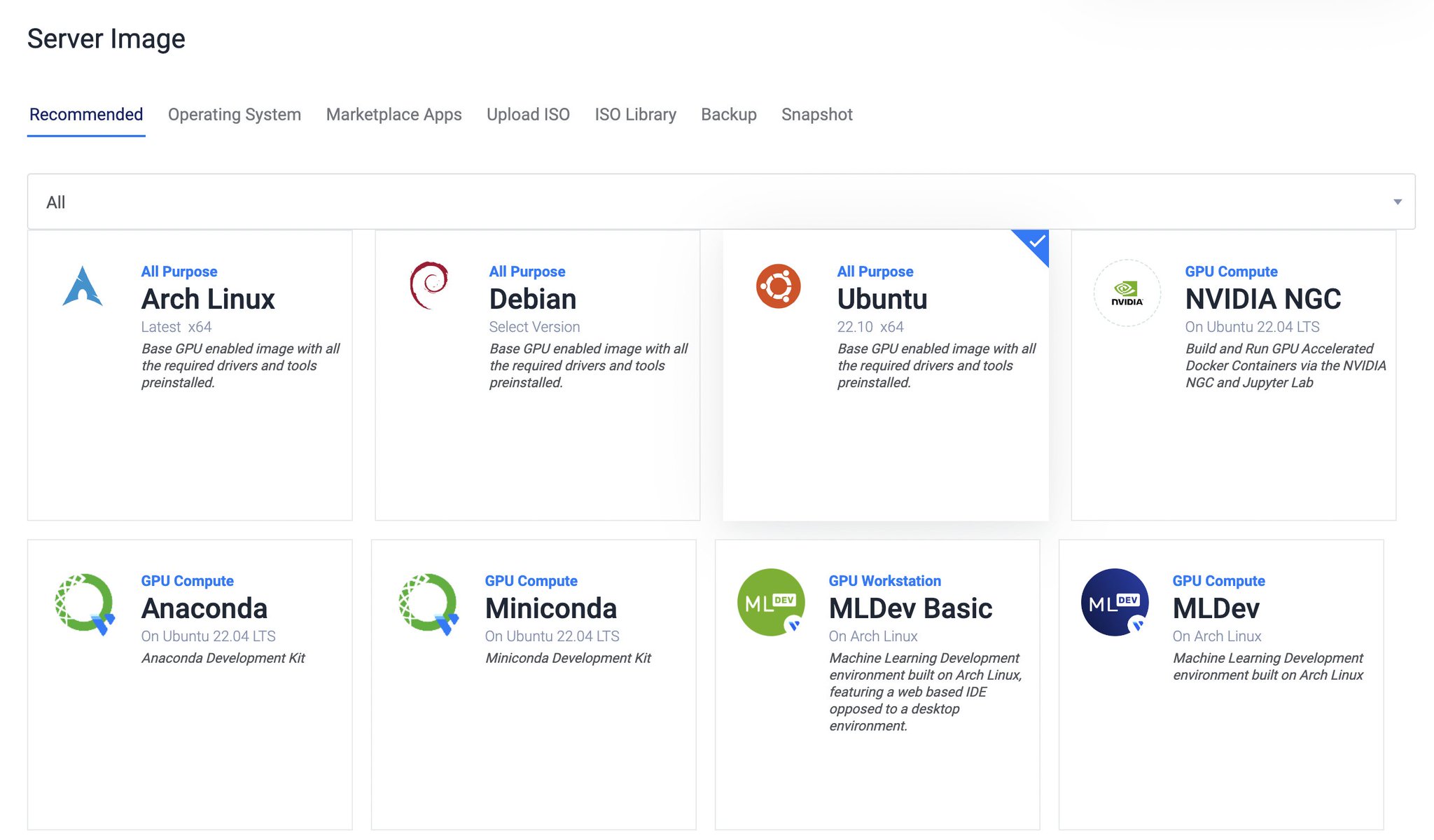Click the All Purpose label above Arch Linux
The image size is (1434, 840).
click(179, 272)
